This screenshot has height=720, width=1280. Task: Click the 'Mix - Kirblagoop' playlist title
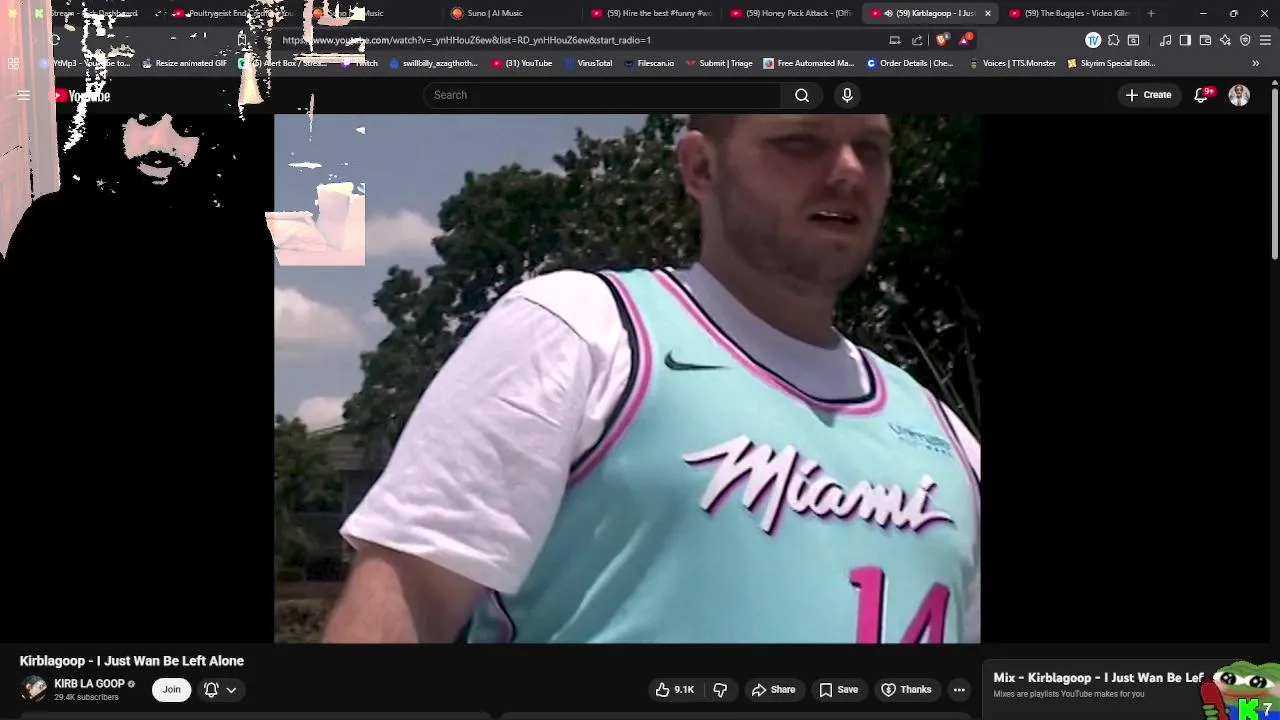pyautogui.click(x=1098, y=678)
